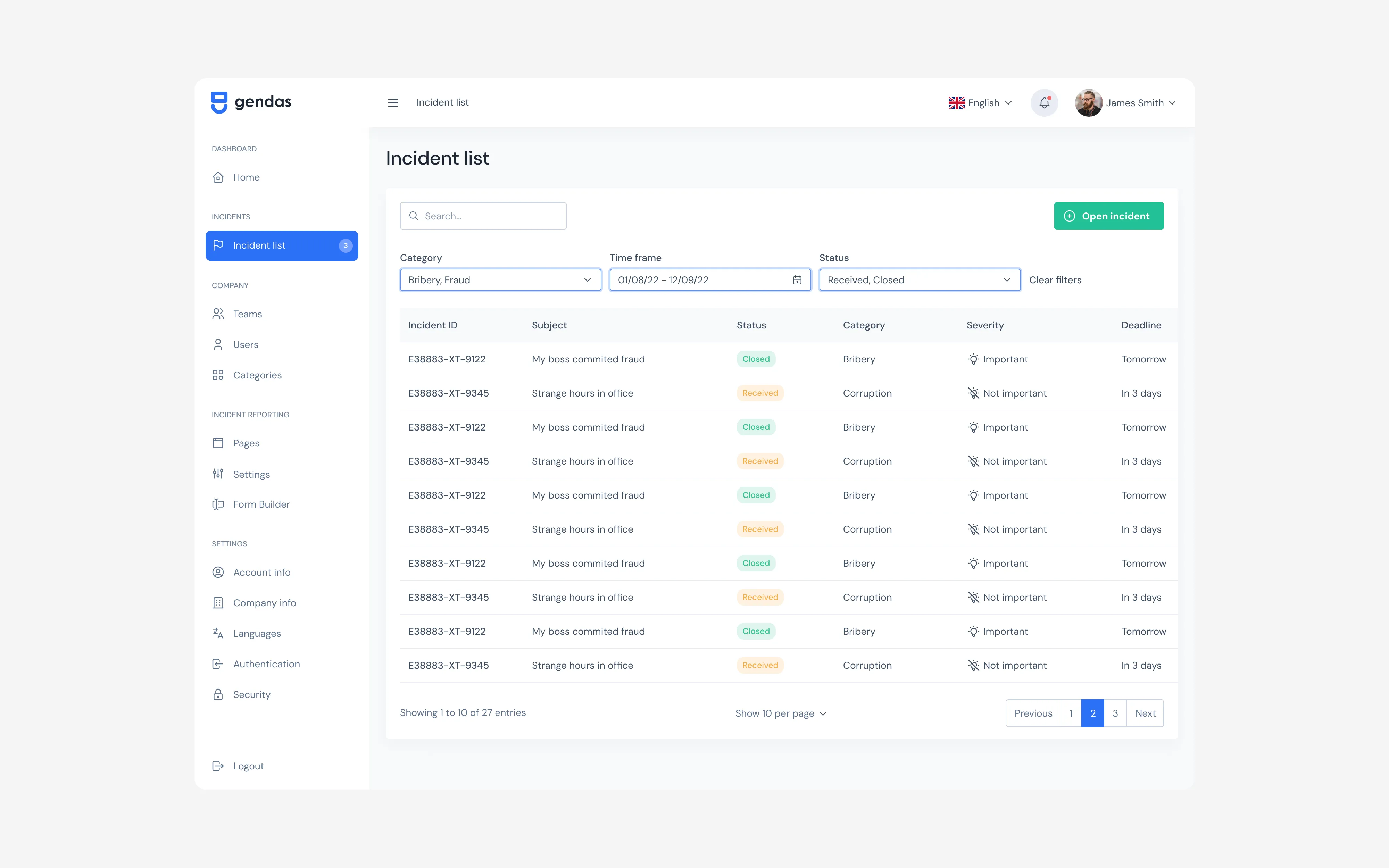Expand the James Smith account menu

click(x=1126, y=103)
